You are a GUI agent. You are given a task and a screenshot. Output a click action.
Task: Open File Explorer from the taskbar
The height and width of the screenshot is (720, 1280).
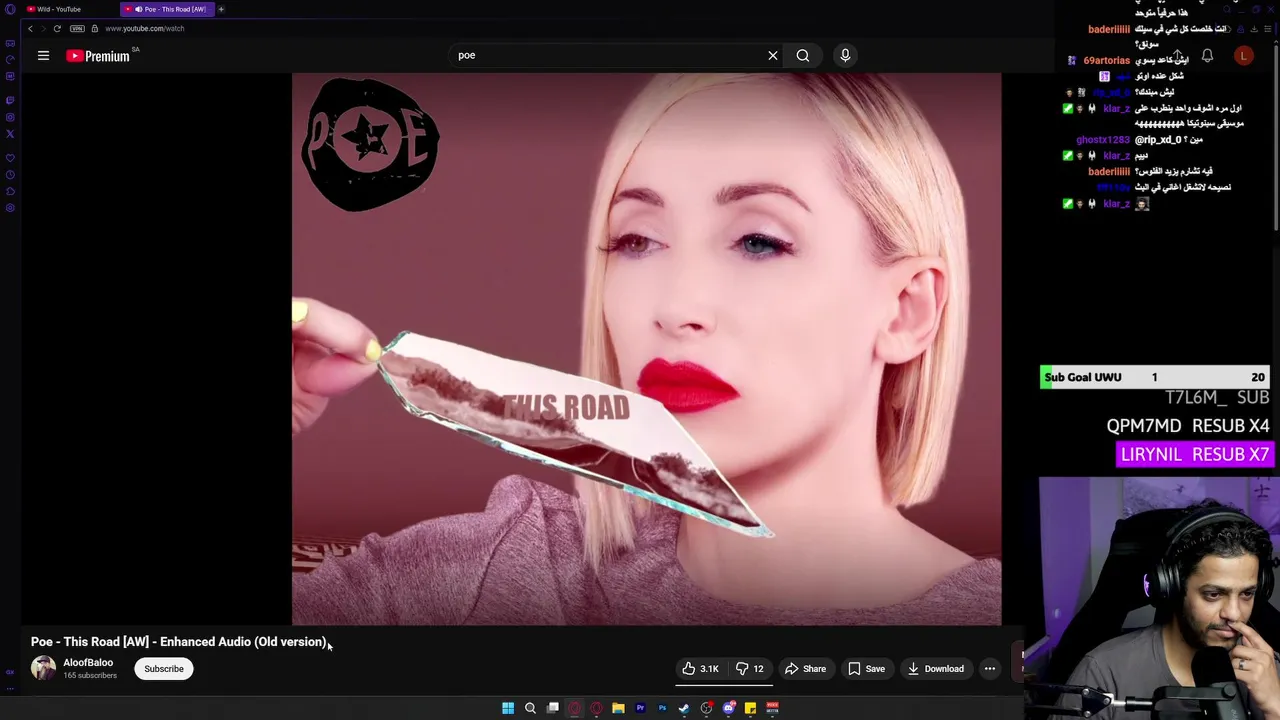coord(618,708)
